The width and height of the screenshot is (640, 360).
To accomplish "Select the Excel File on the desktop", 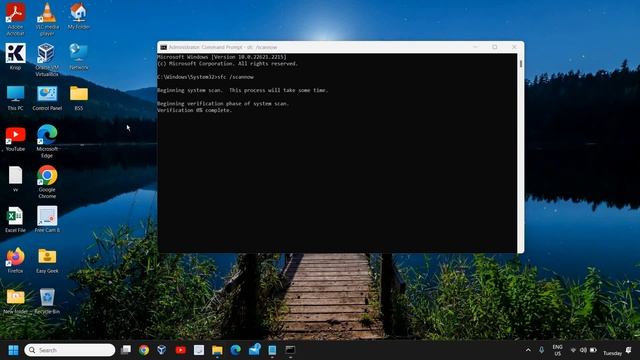I will point(15,220).
